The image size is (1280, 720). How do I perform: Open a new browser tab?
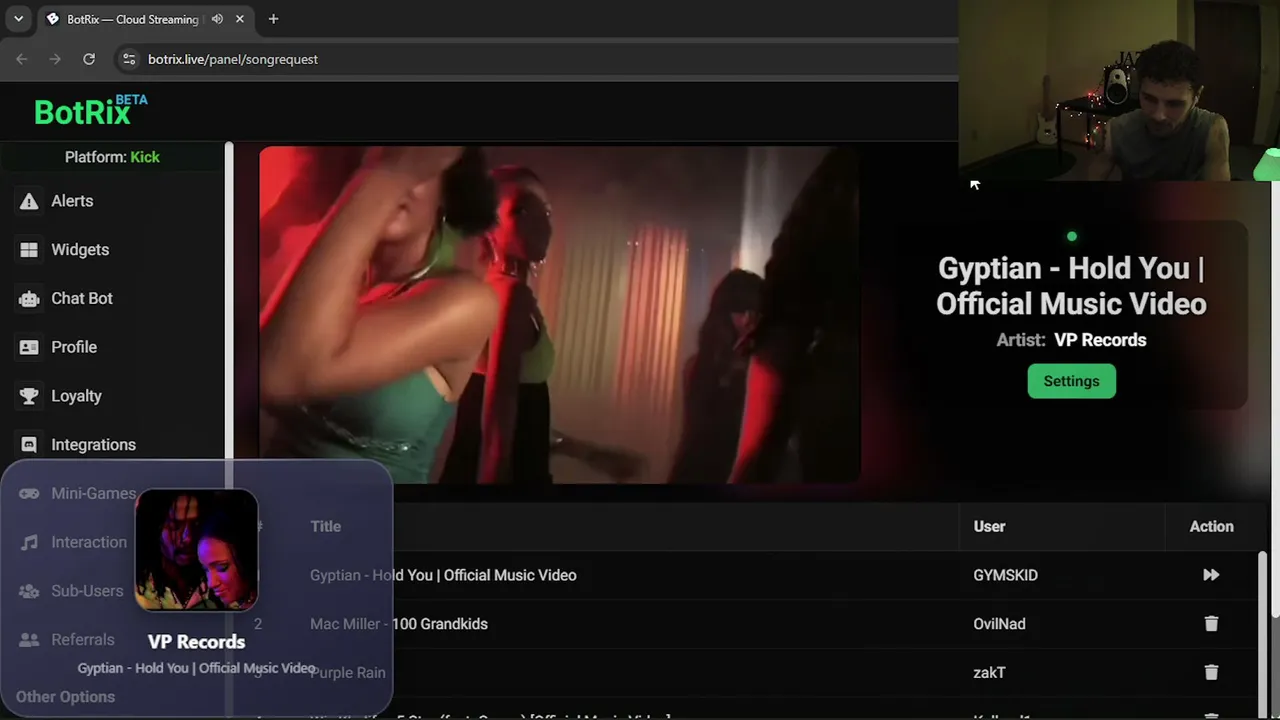pyautogui.click(x=273, y=19)
